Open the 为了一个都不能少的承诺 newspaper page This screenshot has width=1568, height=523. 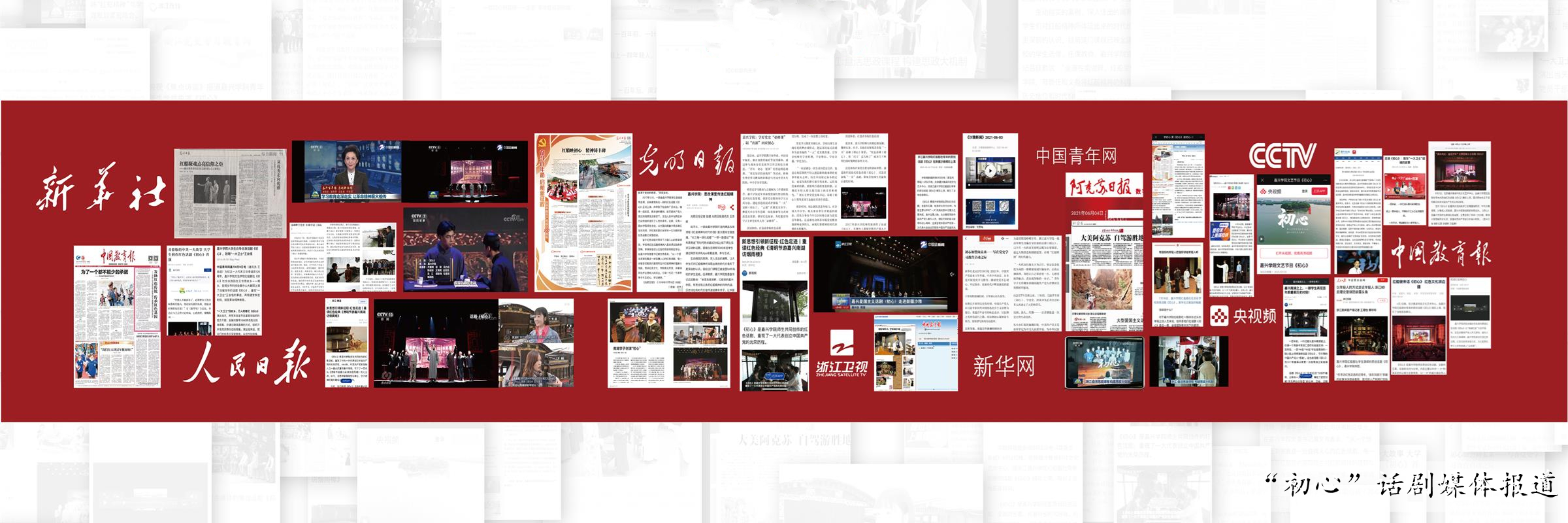point(117,317)
